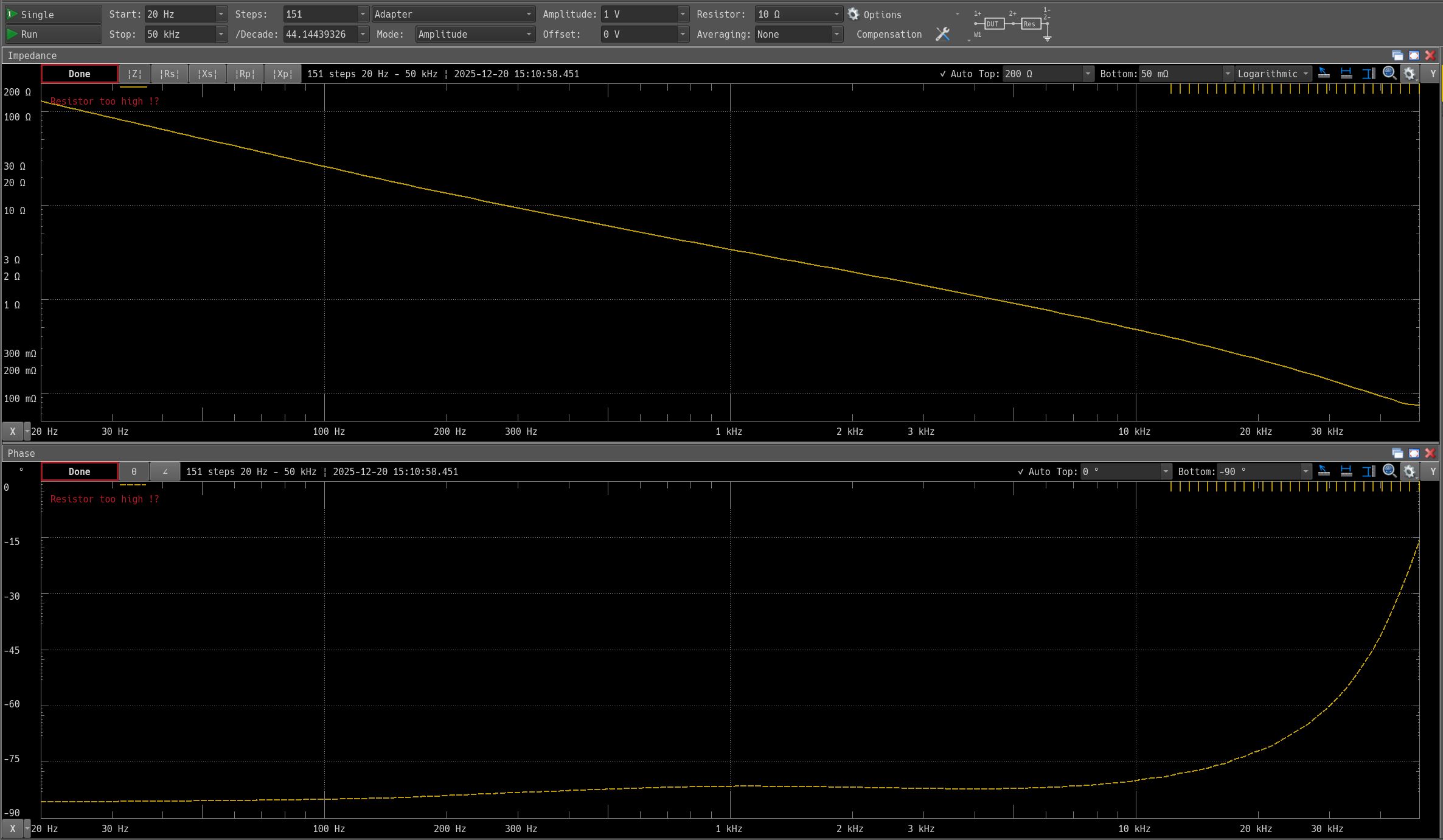Click the Compensation wrench icon
The image size is (1443, 840).
[942, 34]
